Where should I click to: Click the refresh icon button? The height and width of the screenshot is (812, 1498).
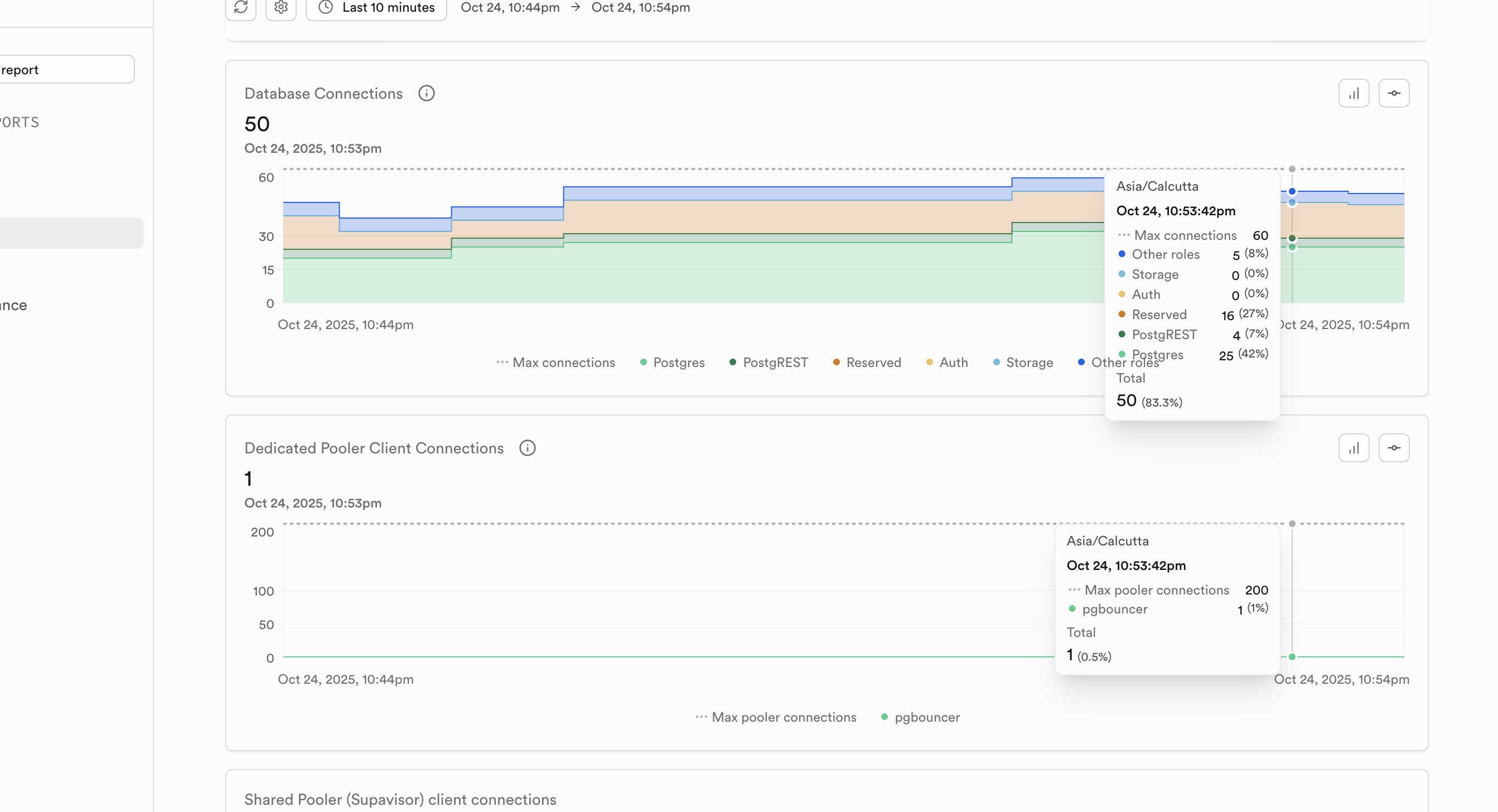(x=241, y=8)
